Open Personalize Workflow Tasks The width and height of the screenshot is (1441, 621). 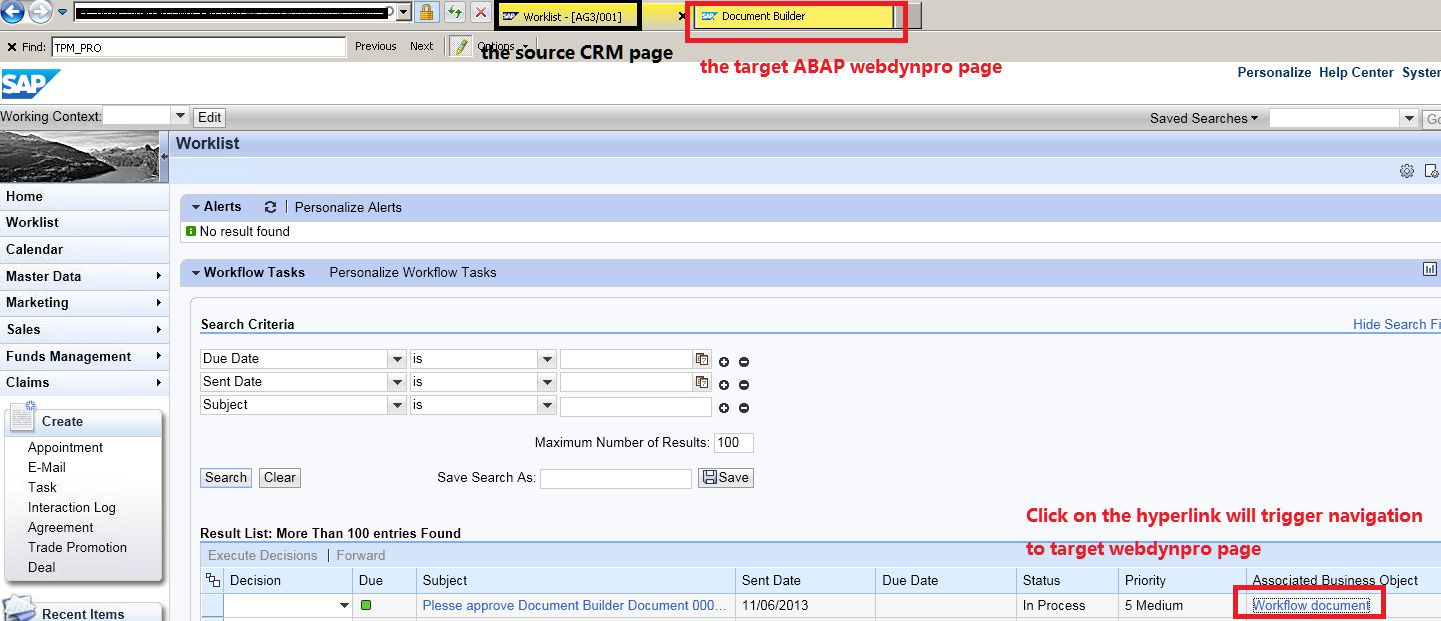click(x=413, y=272)
